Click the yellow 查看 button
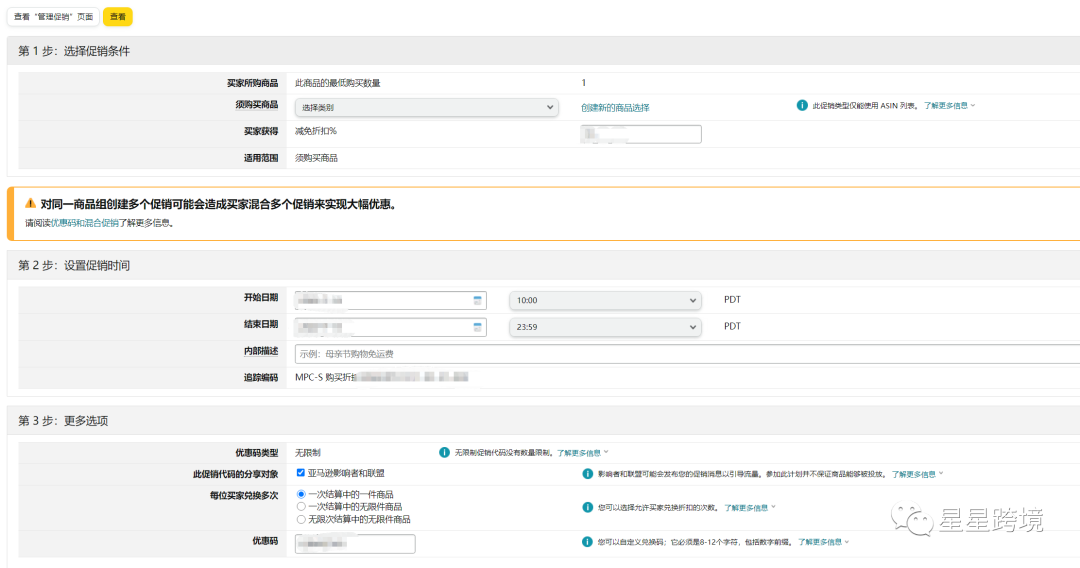1080x568 pixels. pyautogui.click(x=118, y=17)
